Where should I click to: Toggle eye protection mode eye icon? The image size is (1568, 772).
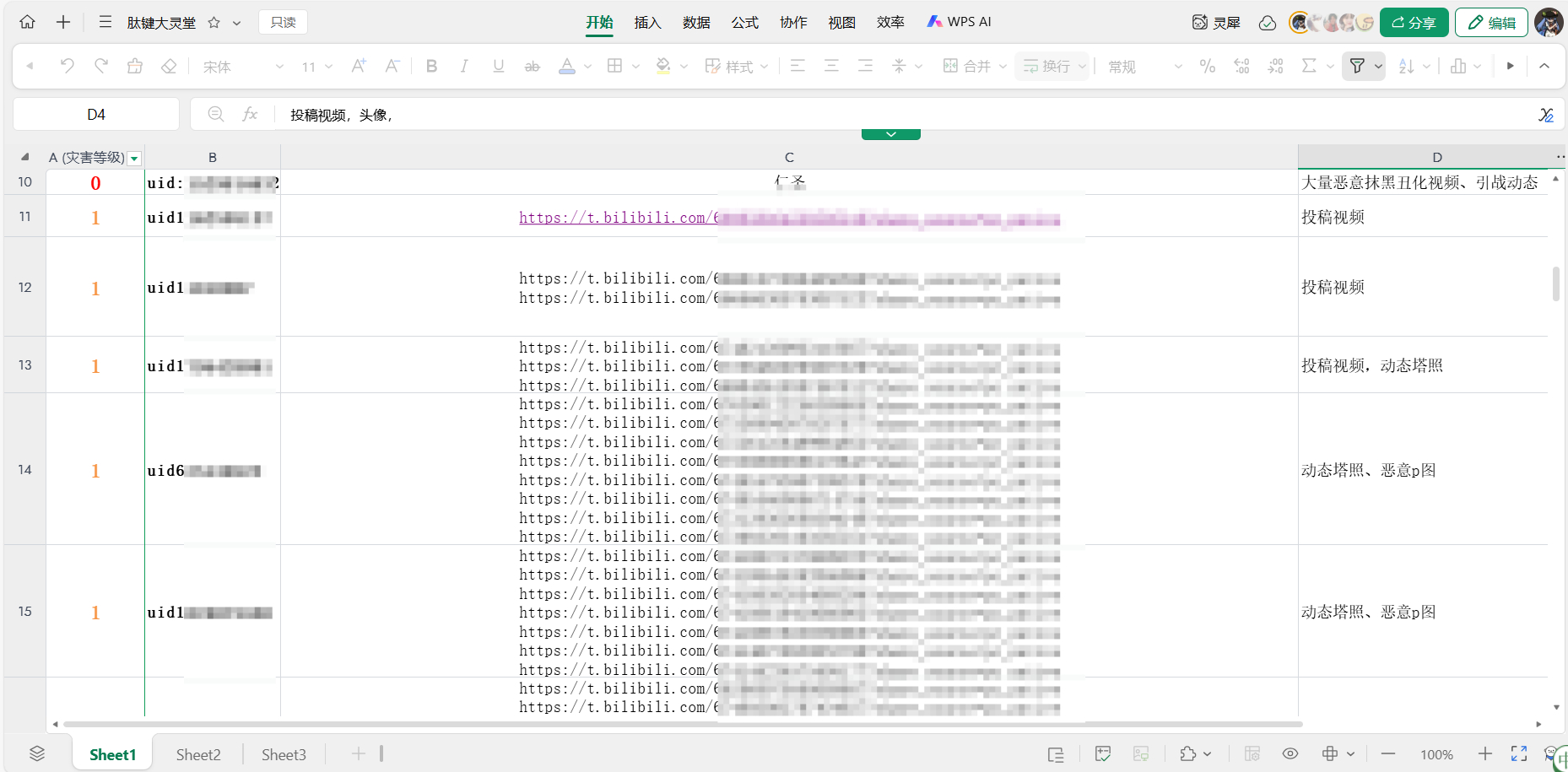click(x=1290, y=753)
